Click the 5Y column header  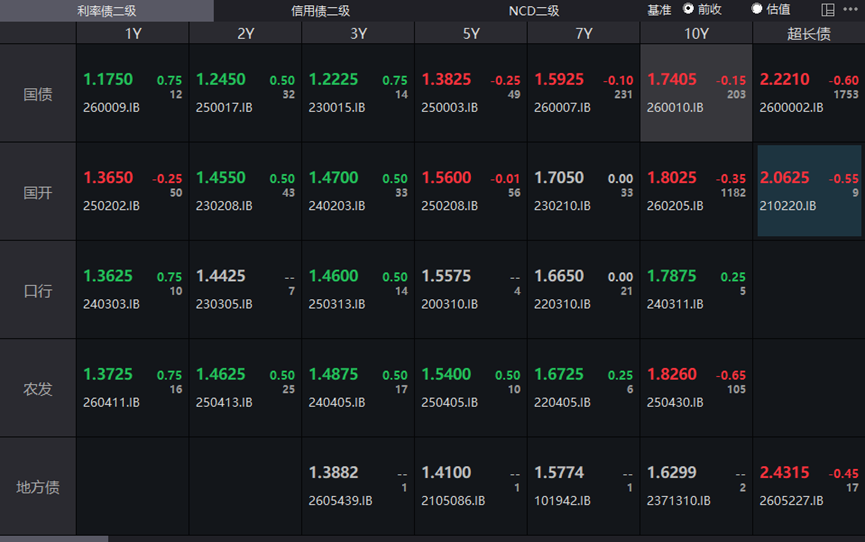(x=471, y=34)
